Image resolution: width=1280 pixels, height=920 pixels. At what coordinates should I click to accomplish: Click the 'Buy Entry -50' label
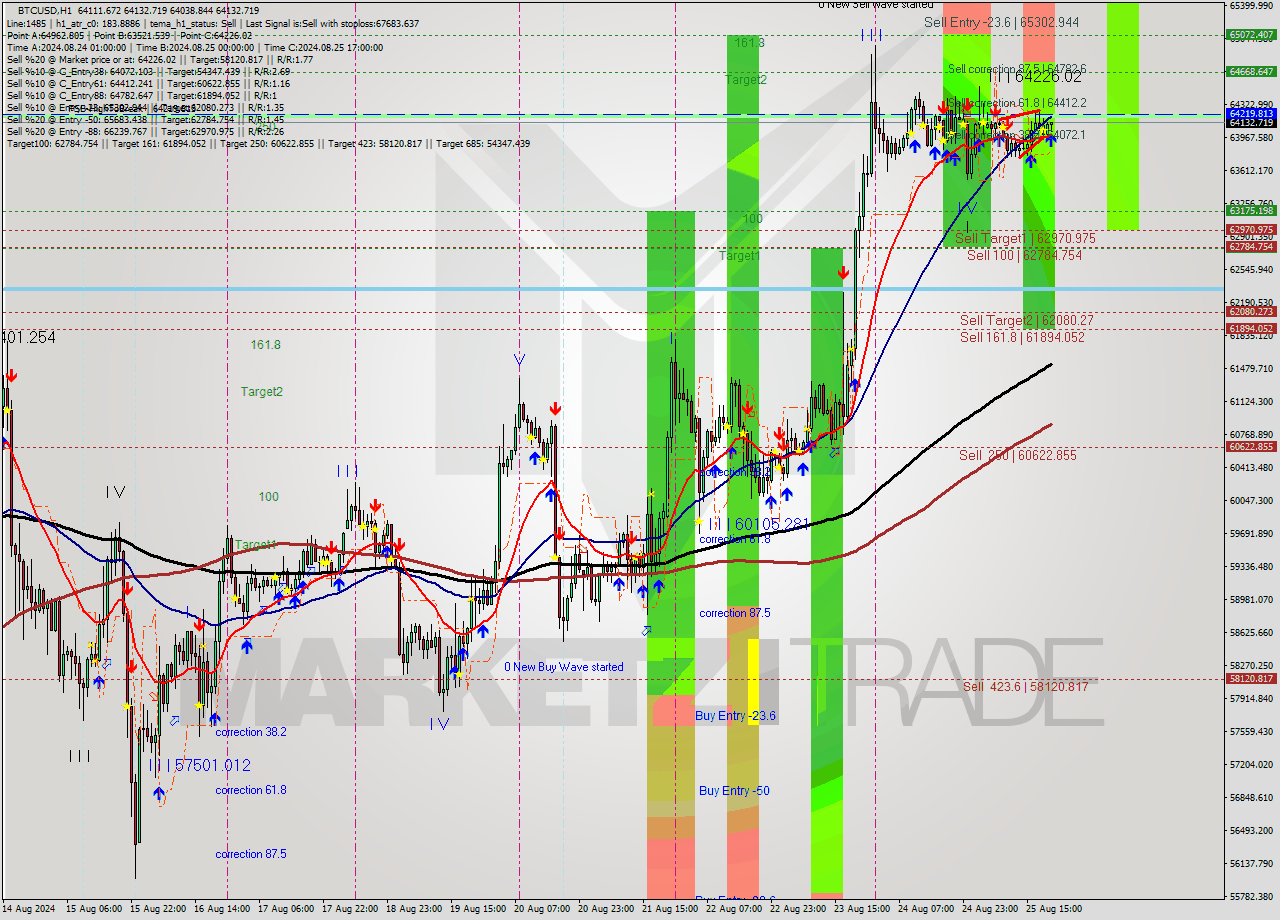coord(734,791)
